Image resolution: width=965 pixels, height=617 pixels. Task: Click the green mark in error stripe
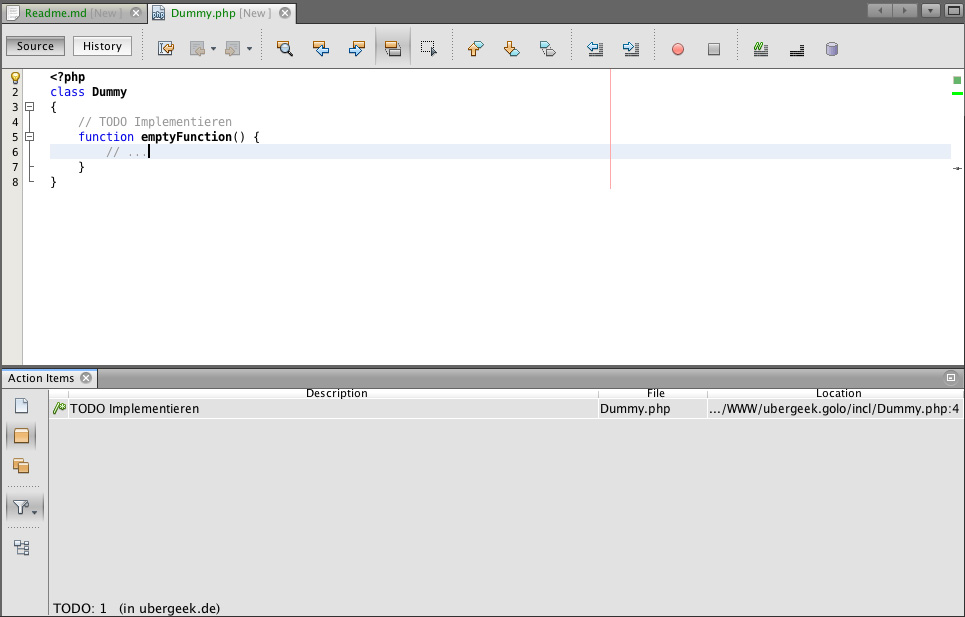pos(957,94)
